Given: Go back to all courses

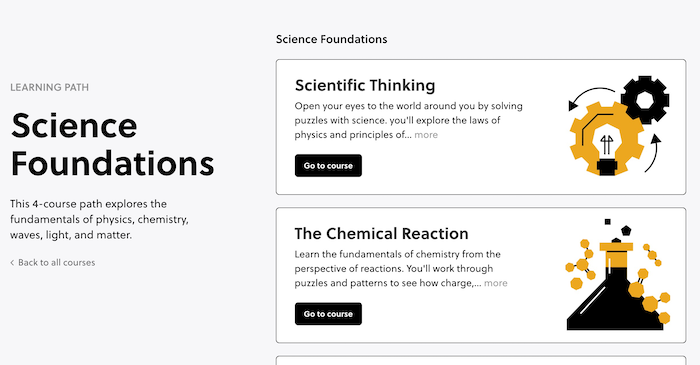Looking at the screenshot, I should click(56, 262).
